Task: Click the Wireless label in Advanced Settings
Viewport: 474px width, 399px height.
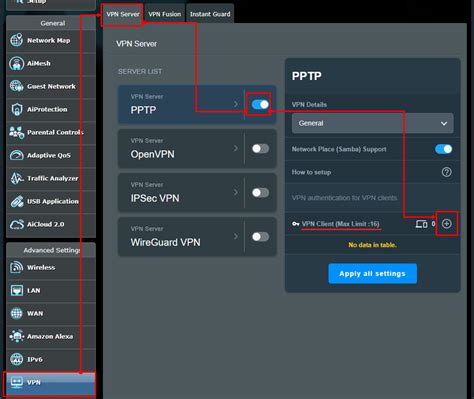Action: [x=41, y=267]
